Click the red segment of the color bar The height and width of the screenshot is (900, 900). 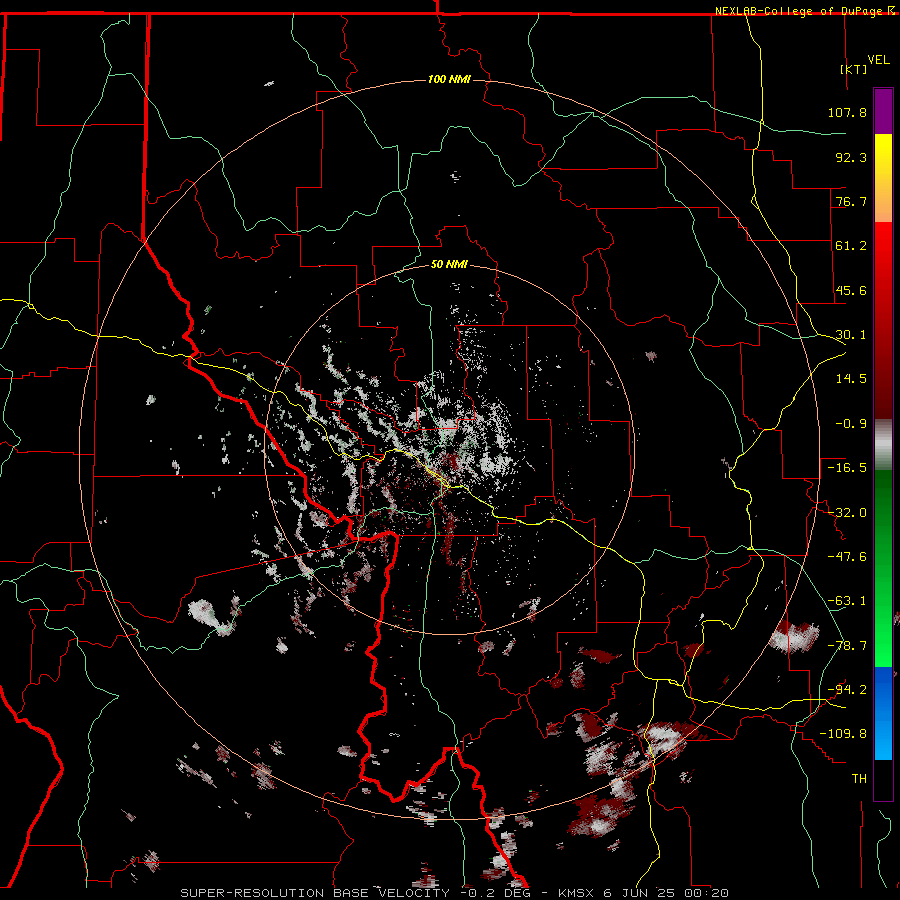[x=883, y=320]
